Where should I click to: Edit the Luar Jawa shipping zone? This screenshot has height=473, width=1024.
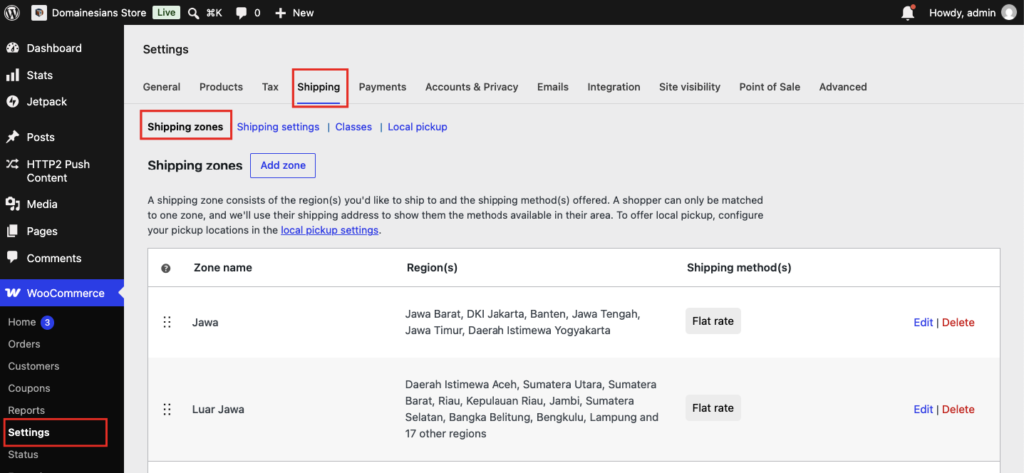[923, 410]
